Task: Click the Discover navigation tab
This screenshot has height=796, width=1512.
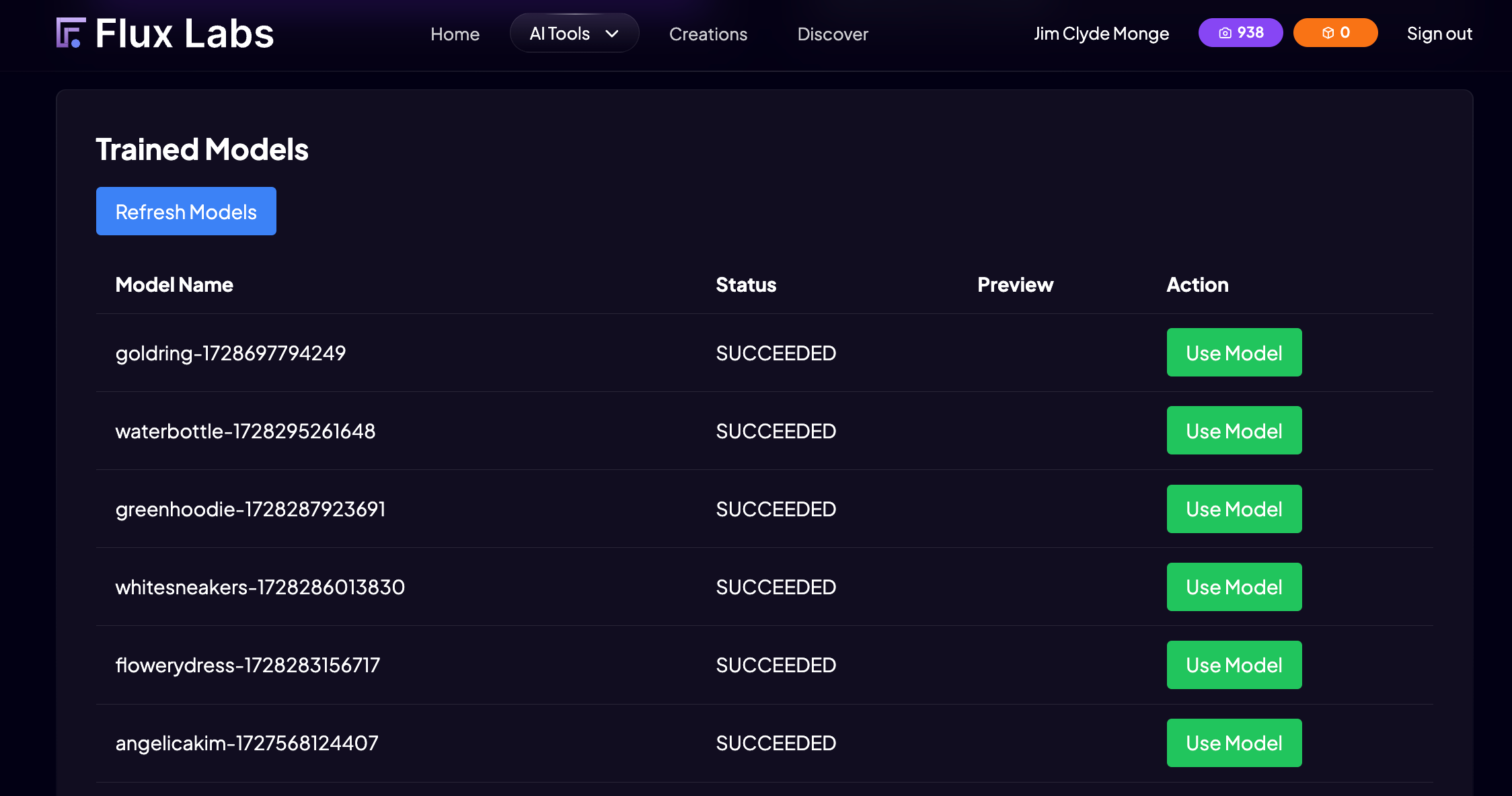Action: [x=833, y=33]
